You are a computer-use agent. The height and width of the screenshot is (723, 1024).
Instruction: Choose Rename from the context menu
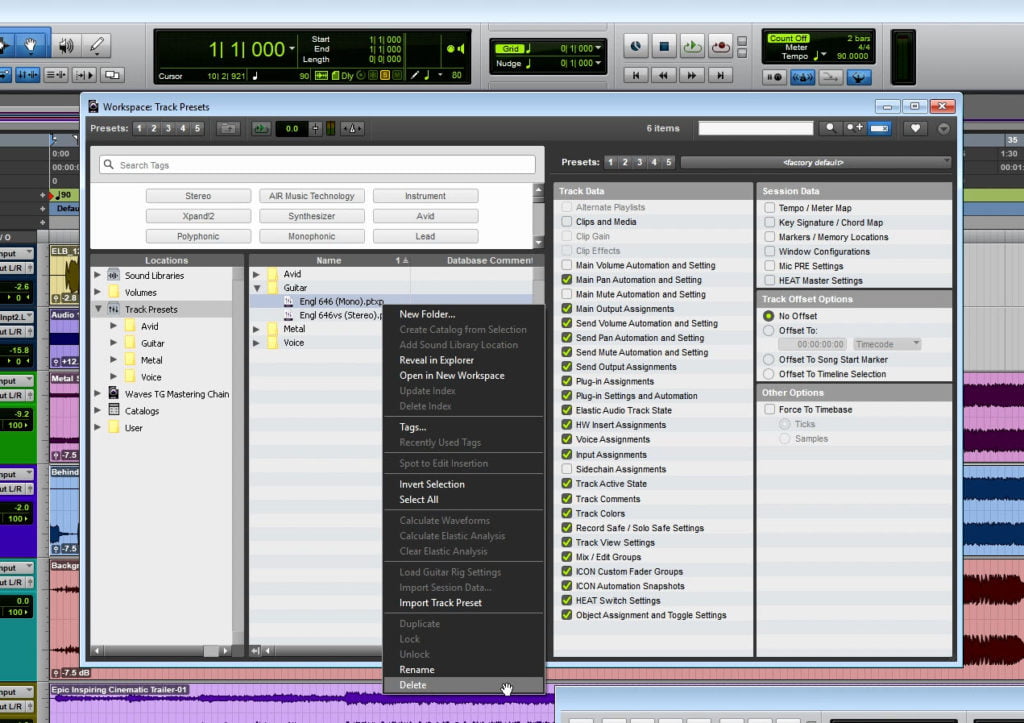[463, 669]
